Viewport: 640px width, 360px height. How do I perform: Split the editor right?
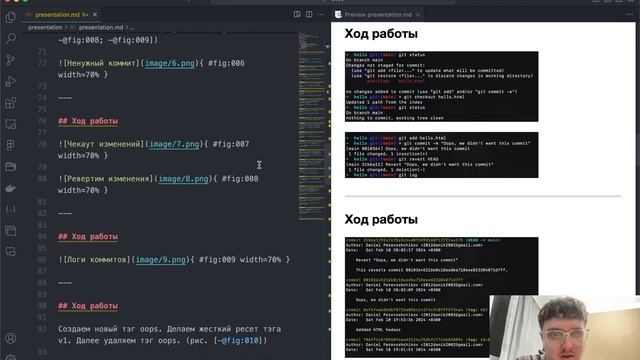coord(309,14)
